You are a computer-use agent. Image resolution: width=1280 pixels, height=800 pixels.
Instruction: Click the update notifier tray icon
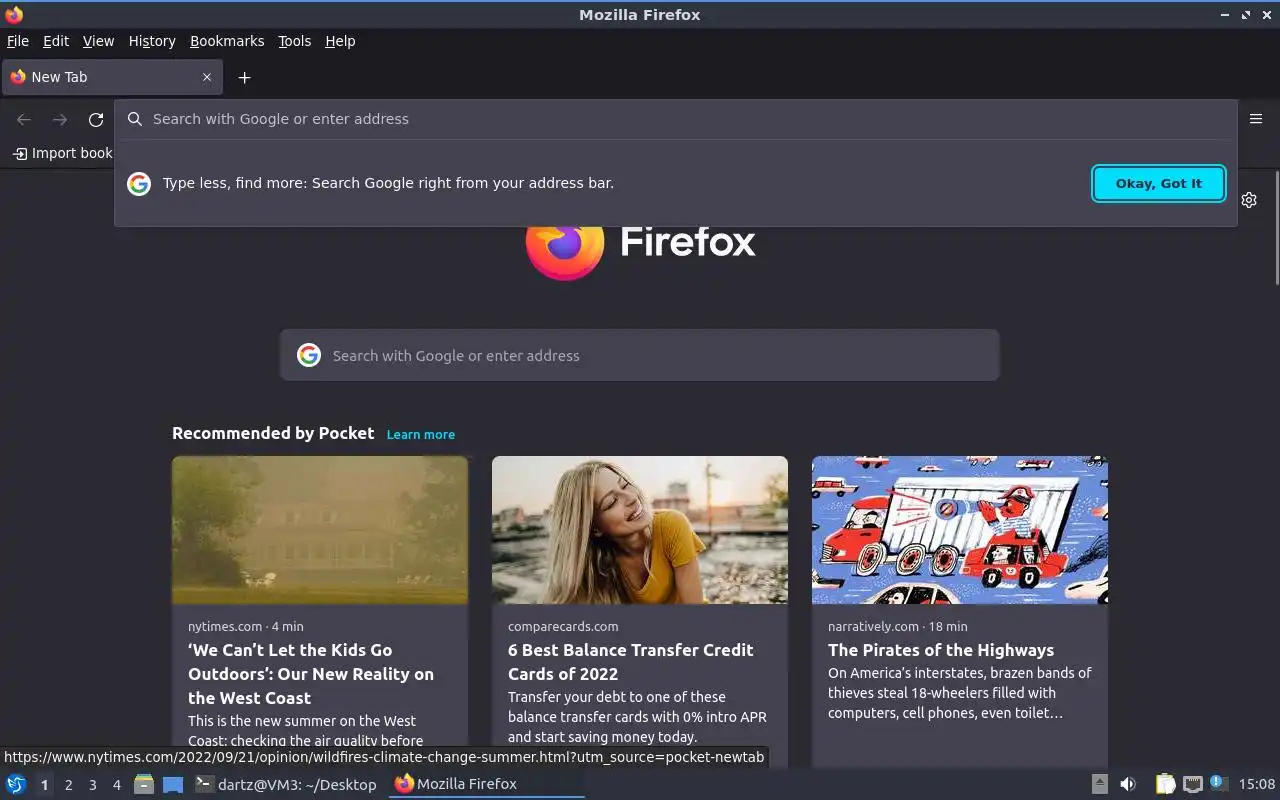[1218, 783]
